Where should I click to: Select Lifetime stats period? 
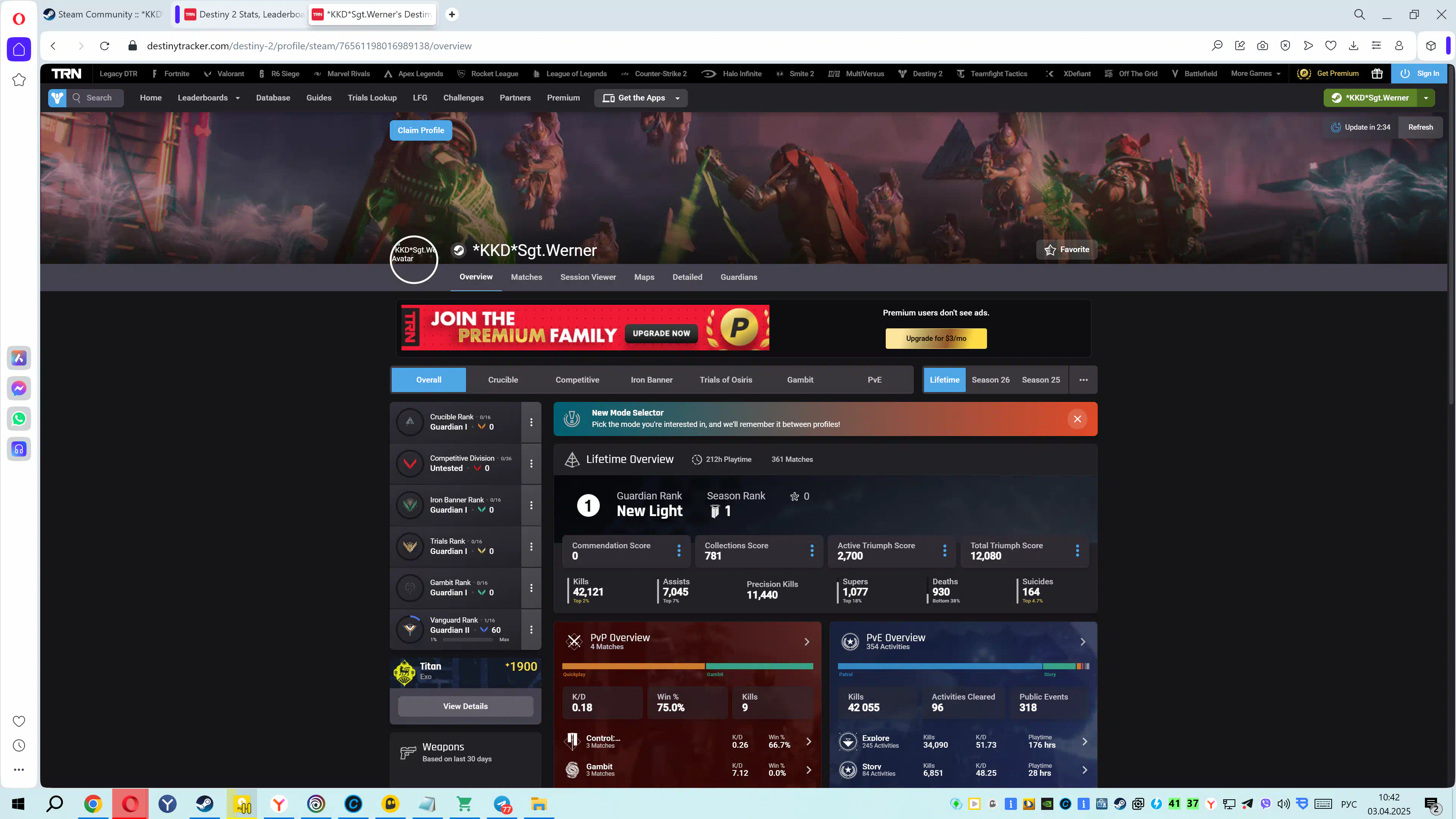945,380
